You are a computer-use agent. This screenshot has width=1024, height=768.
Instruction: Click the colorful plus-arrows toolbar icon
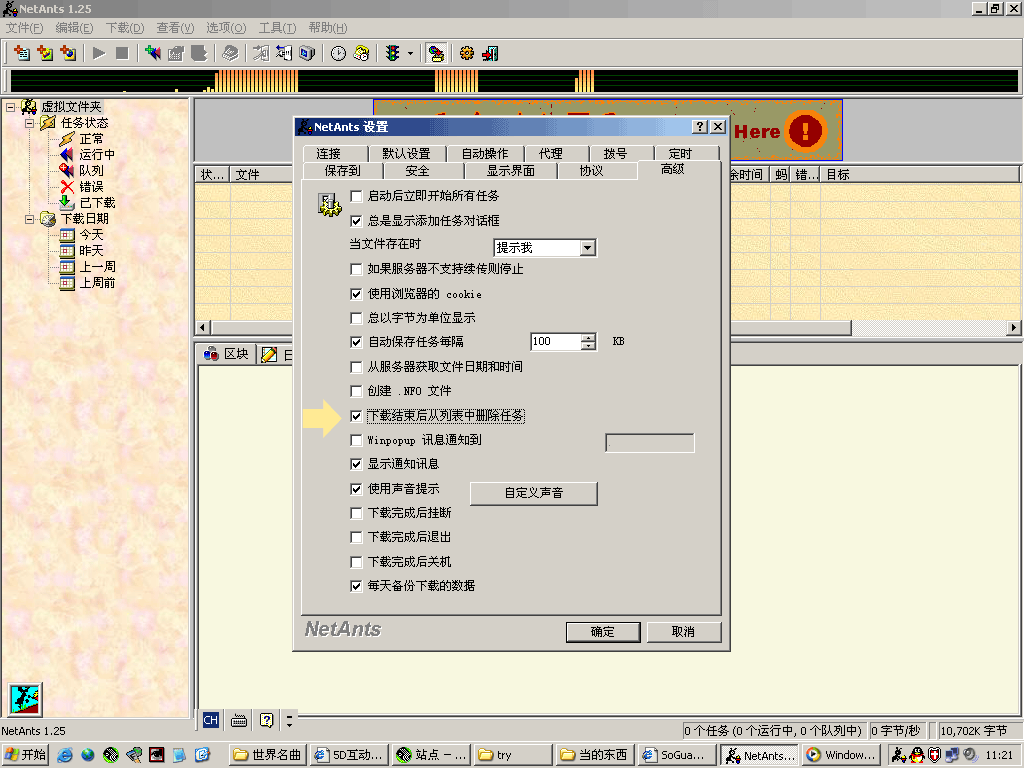click(x=153, y=54)
